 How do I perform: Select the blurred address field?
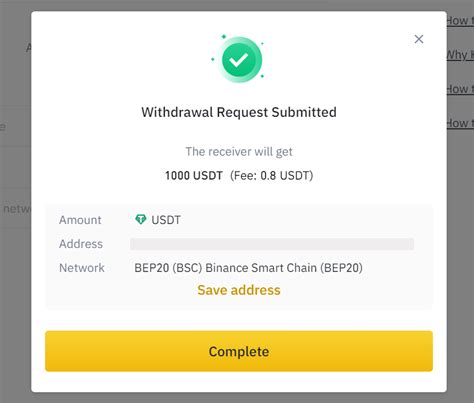point(272,244)
